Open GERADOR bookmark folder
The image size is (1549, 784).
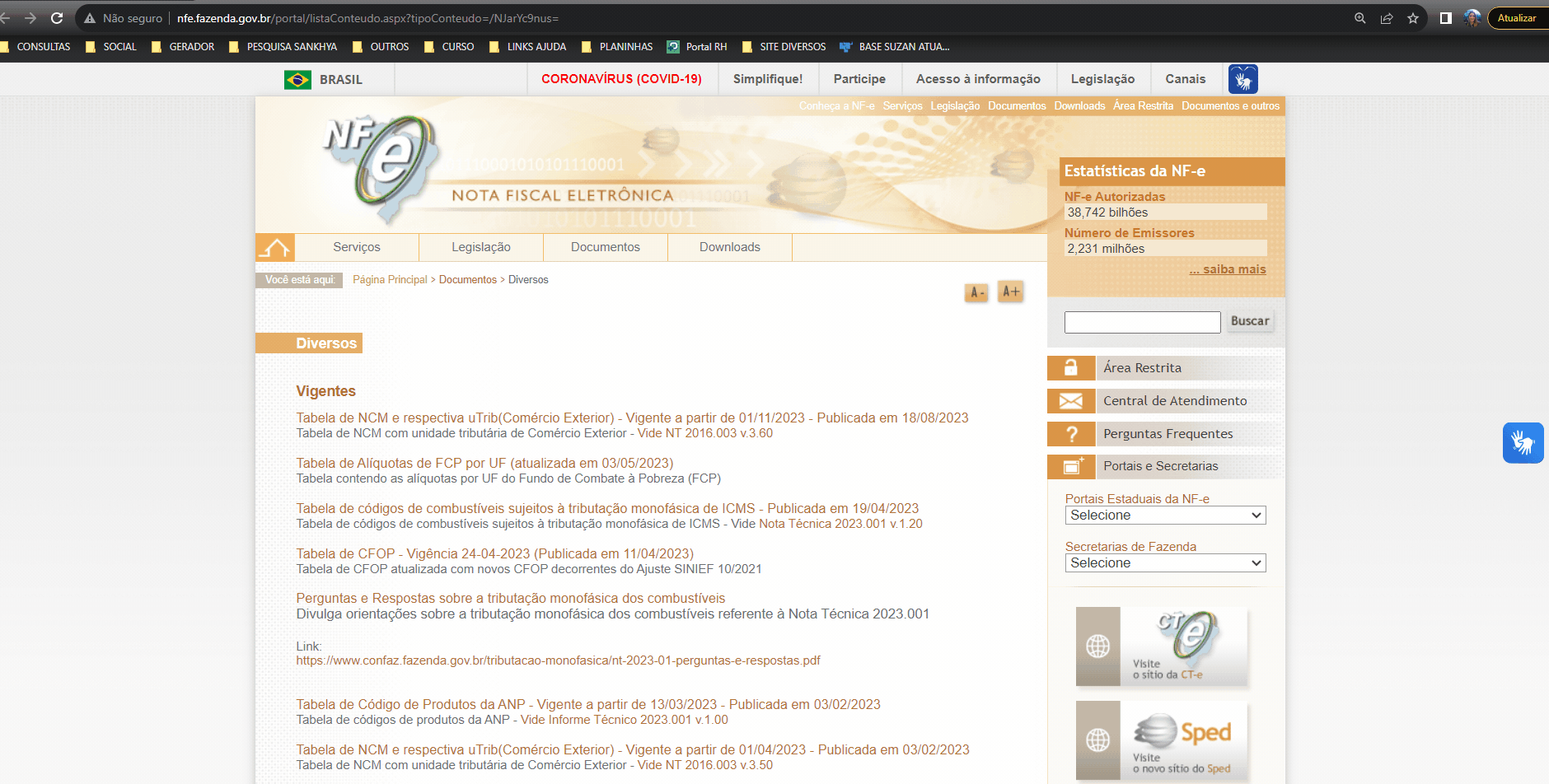pos(183,47)
